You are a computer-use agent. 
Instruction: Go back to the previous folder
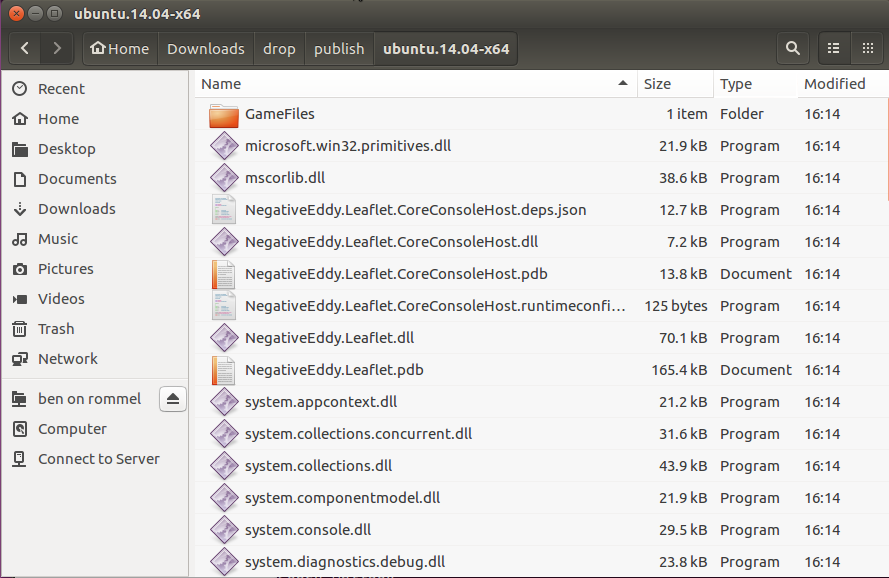click(x=25, y=48)
